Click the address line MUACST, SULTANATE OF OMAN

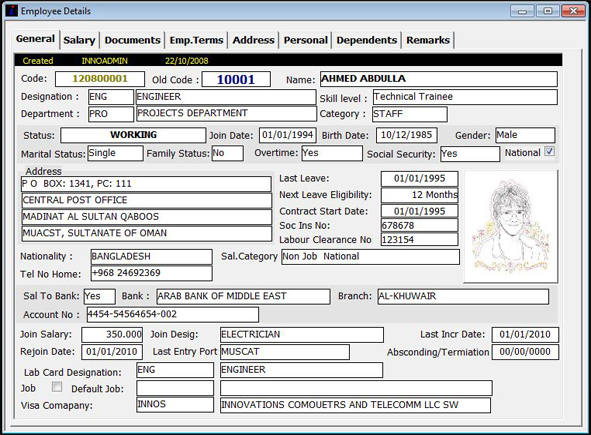pyautogui.click(x=146, y=233)
